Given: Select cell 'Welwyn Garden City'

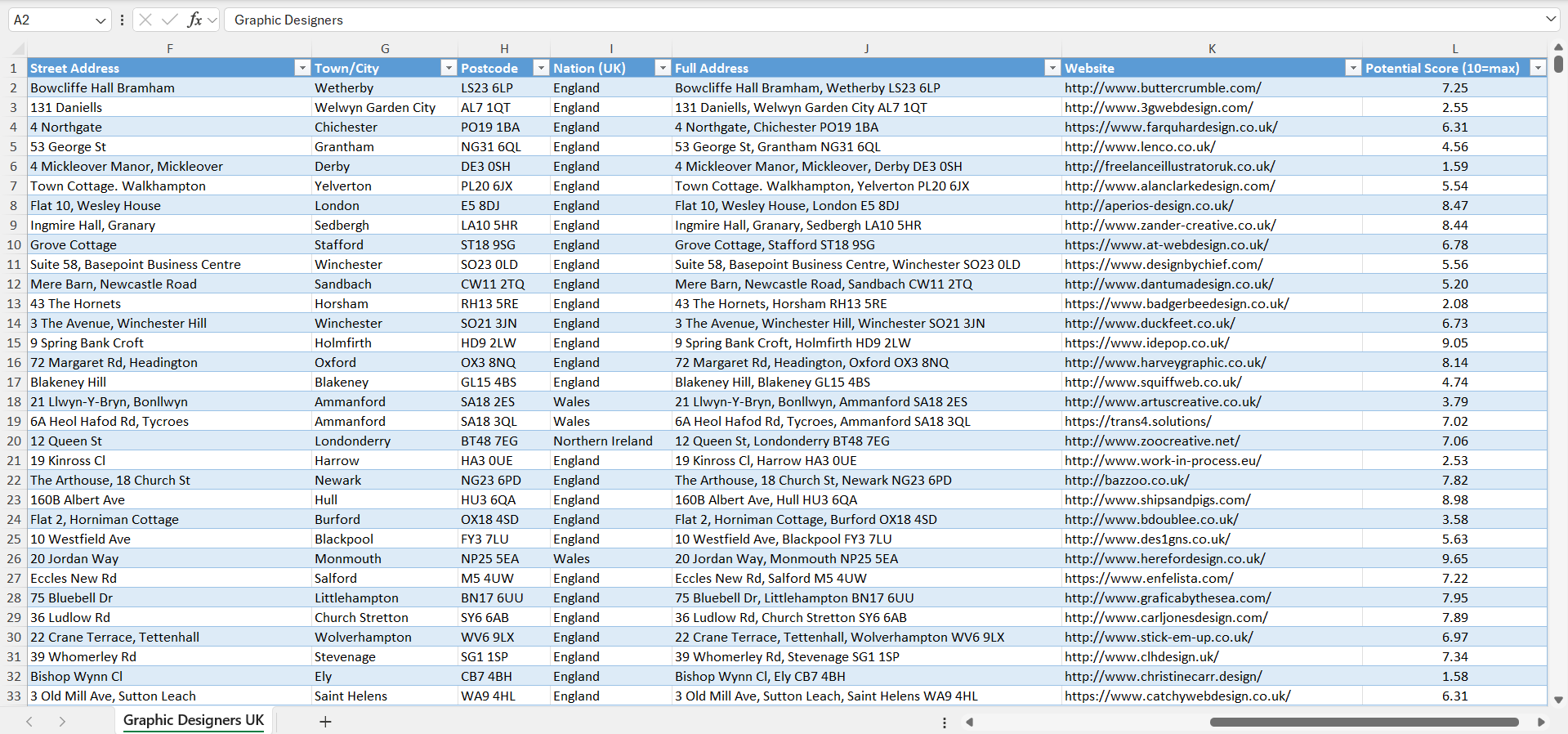Looking at the screenshot, I should [384, 108].
